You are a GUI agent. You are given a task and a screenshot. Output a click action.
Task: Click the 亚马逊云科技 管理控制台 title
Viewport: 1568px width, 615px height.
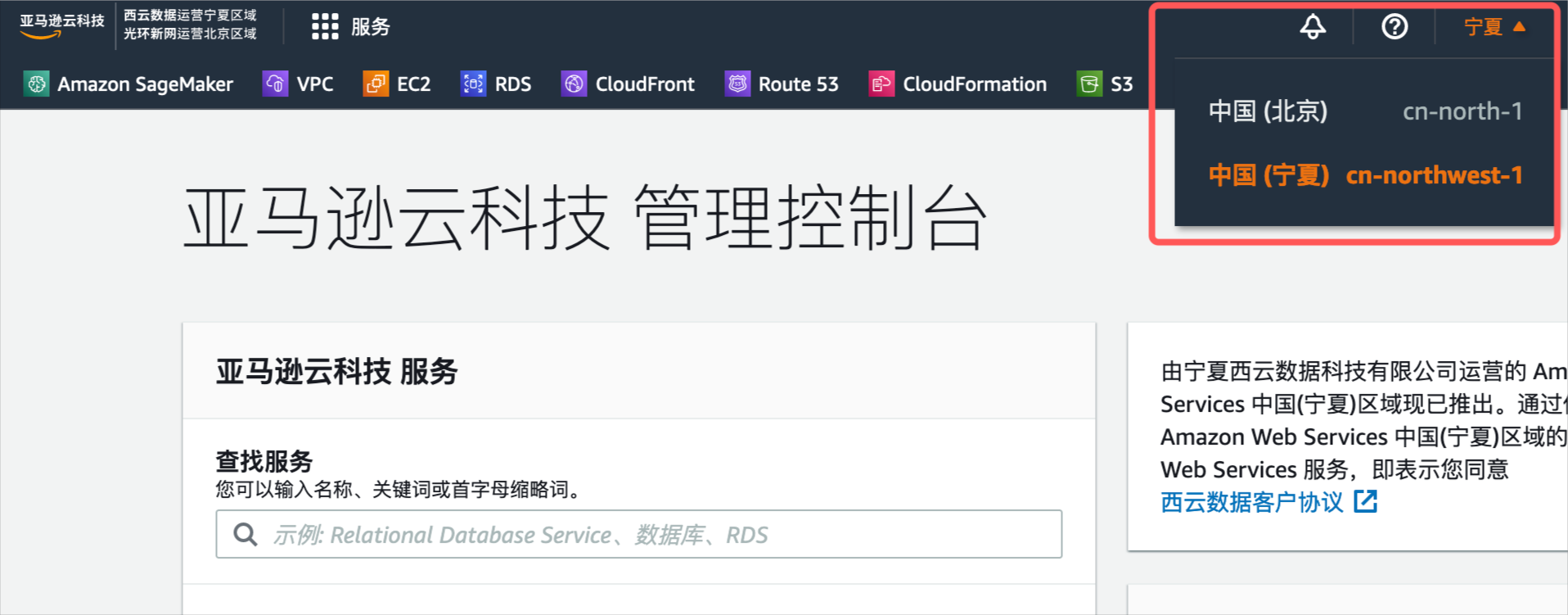pyautogui.click(x=585, y=218)
